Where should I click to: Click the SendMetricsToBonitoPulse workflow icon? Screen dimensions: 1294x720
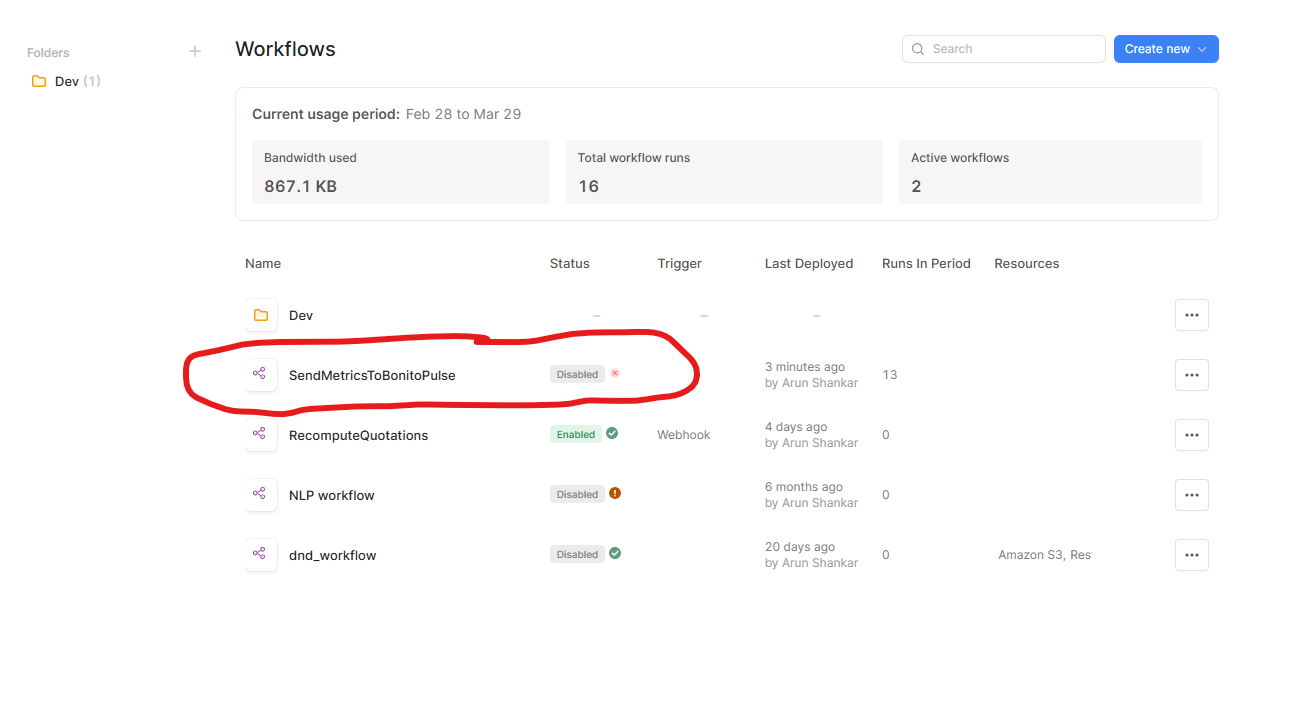260,374
